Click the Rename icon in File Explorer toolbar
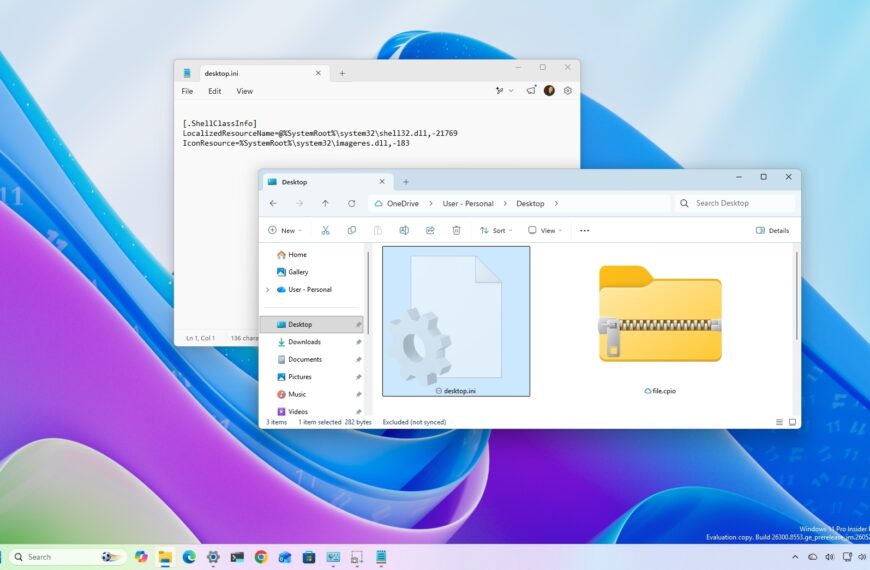This screenshot has width=870, height=570. click(x=404, y=230)
